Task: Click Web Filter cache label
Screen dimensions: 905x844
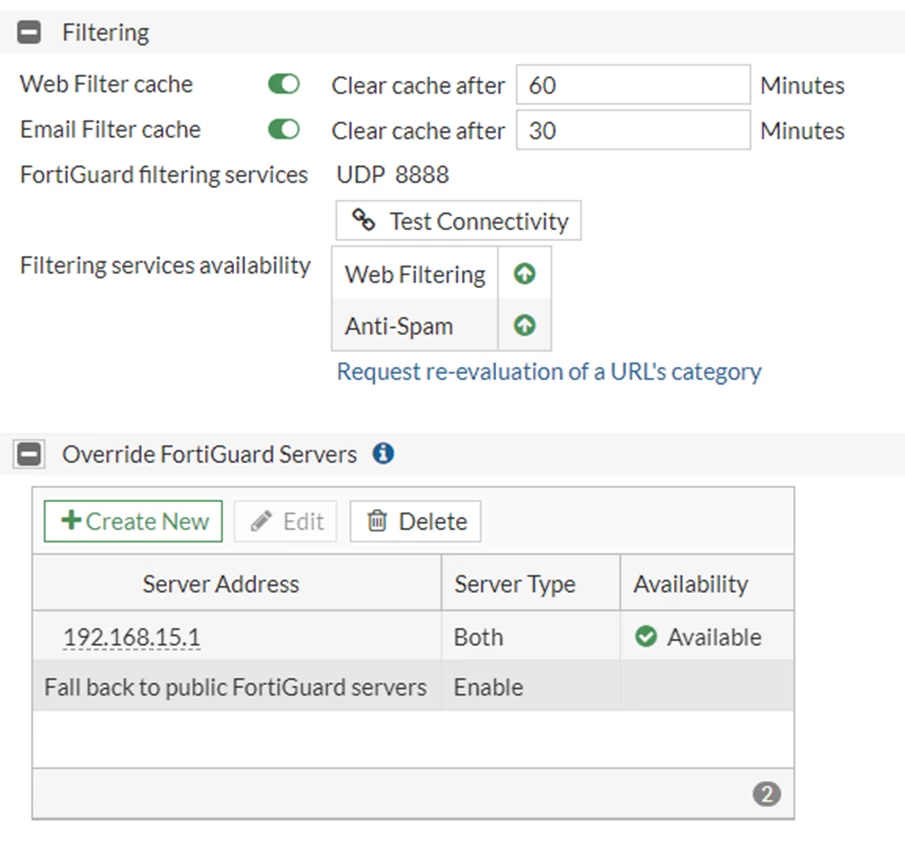Action: (x=106, y=84)
